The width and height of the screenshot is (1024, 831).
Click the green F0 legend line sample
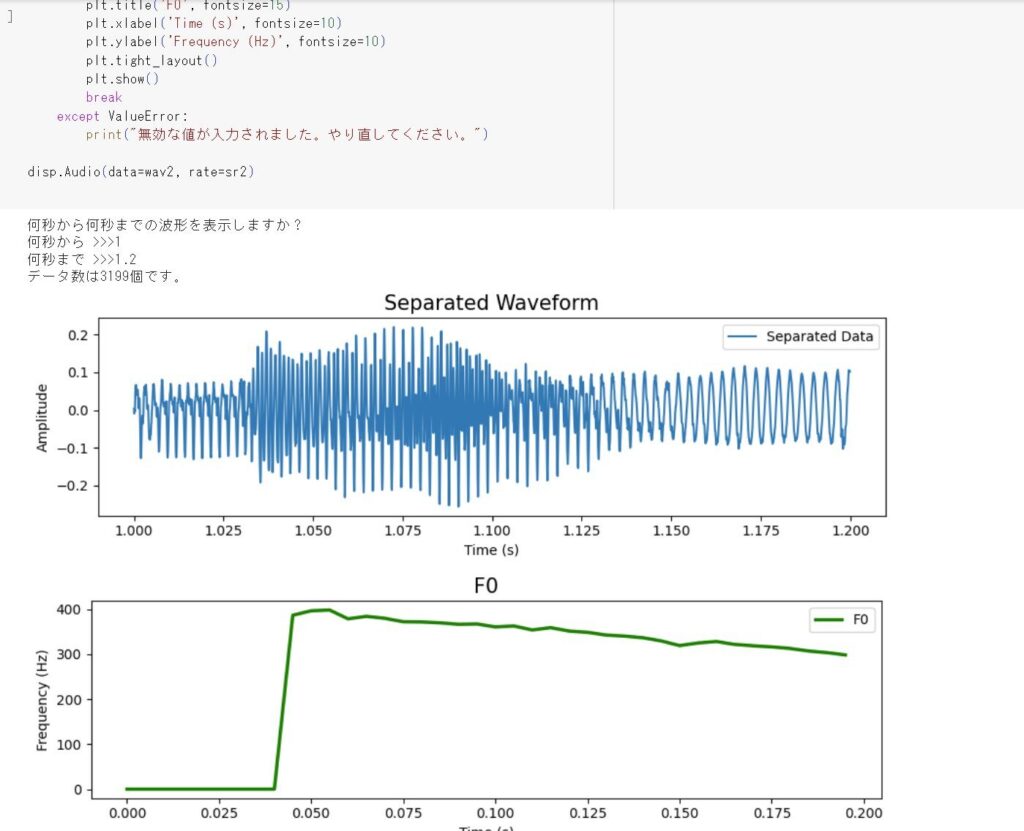coord(829,619)
